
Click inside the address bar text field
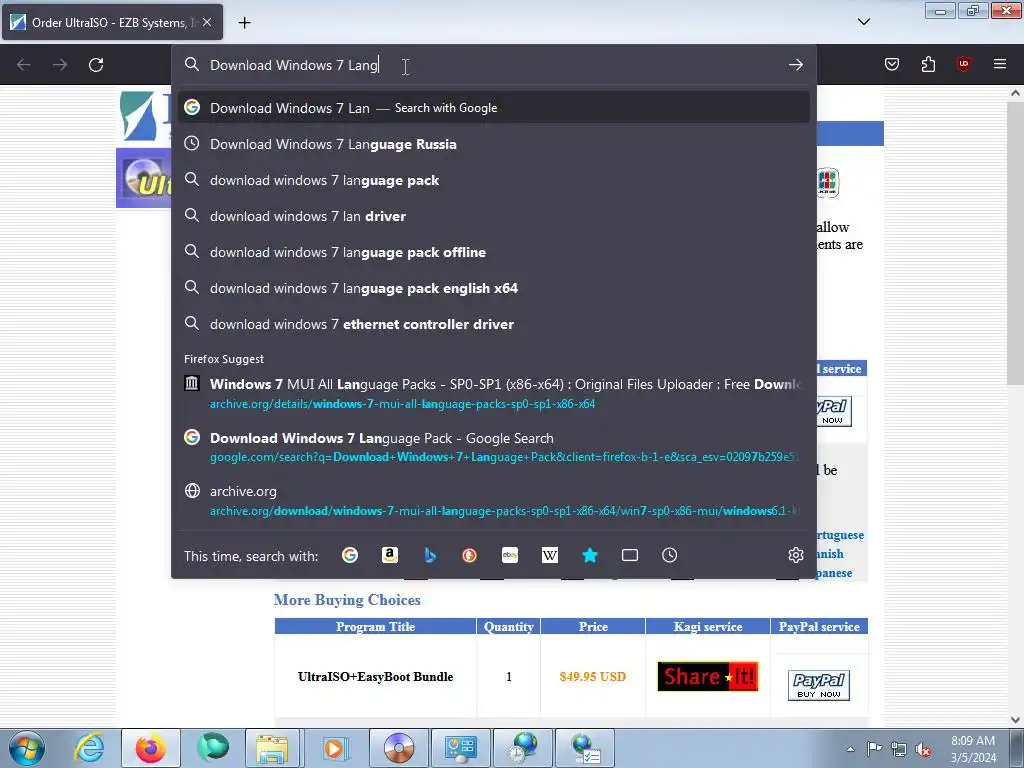click(494, 65)
